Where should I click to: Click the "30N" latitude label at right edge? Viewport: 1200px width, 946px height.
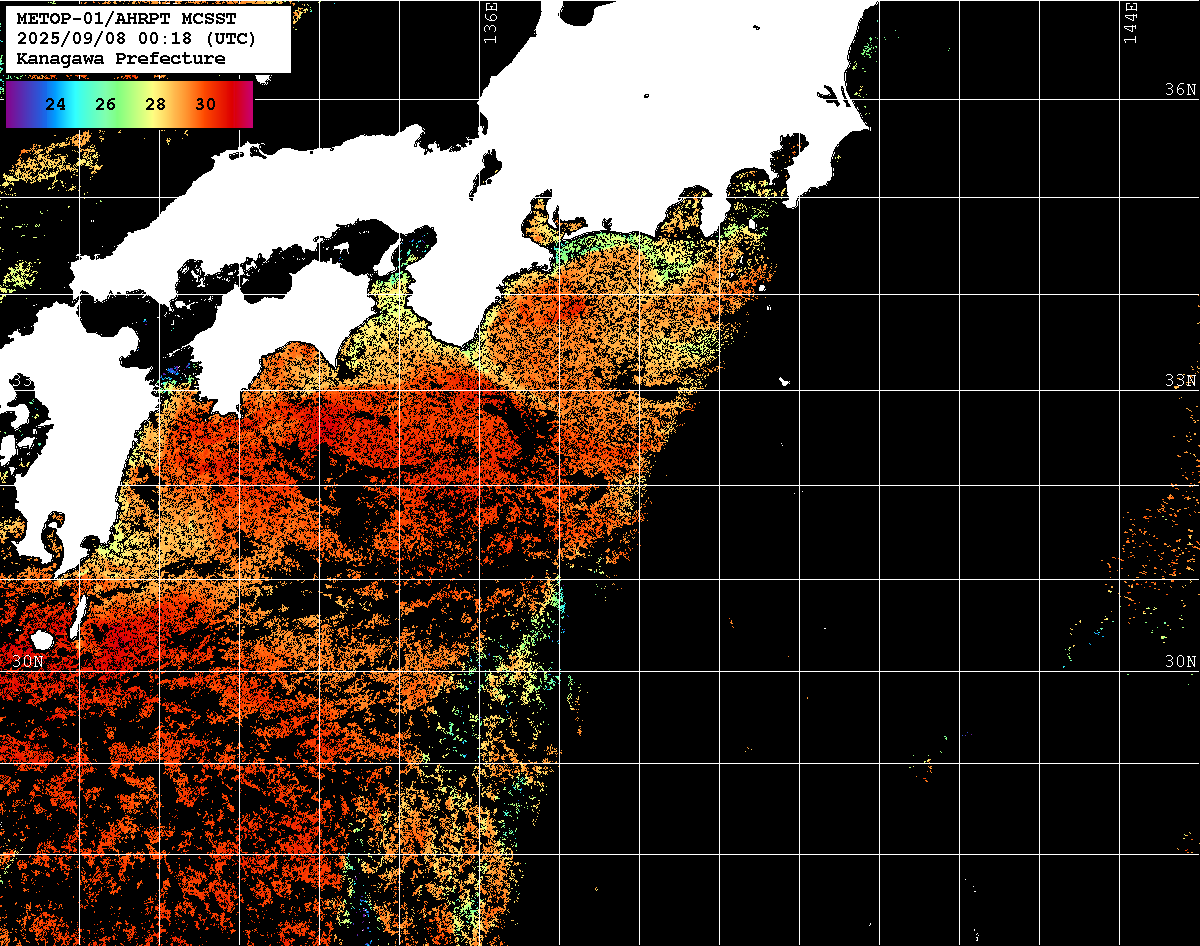tap(1181, 661)
